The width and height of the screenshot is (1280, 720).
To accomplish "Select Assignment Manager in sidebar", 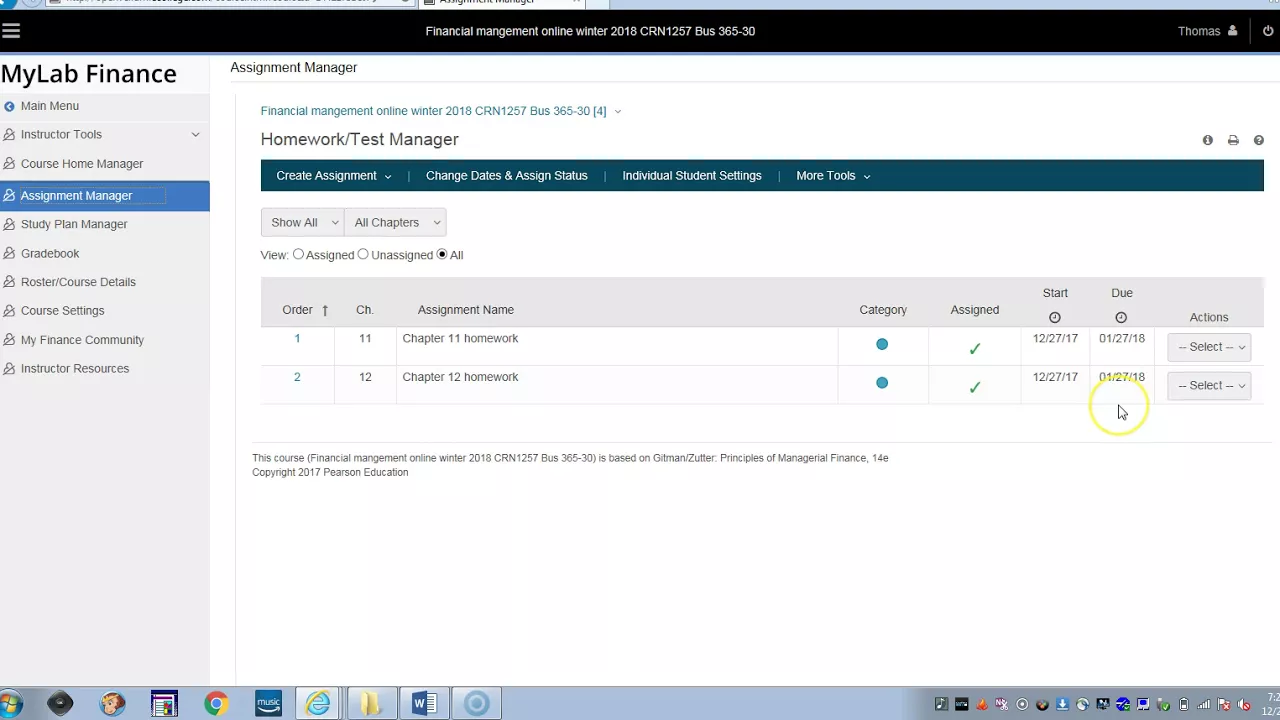I will coord(105,196).
